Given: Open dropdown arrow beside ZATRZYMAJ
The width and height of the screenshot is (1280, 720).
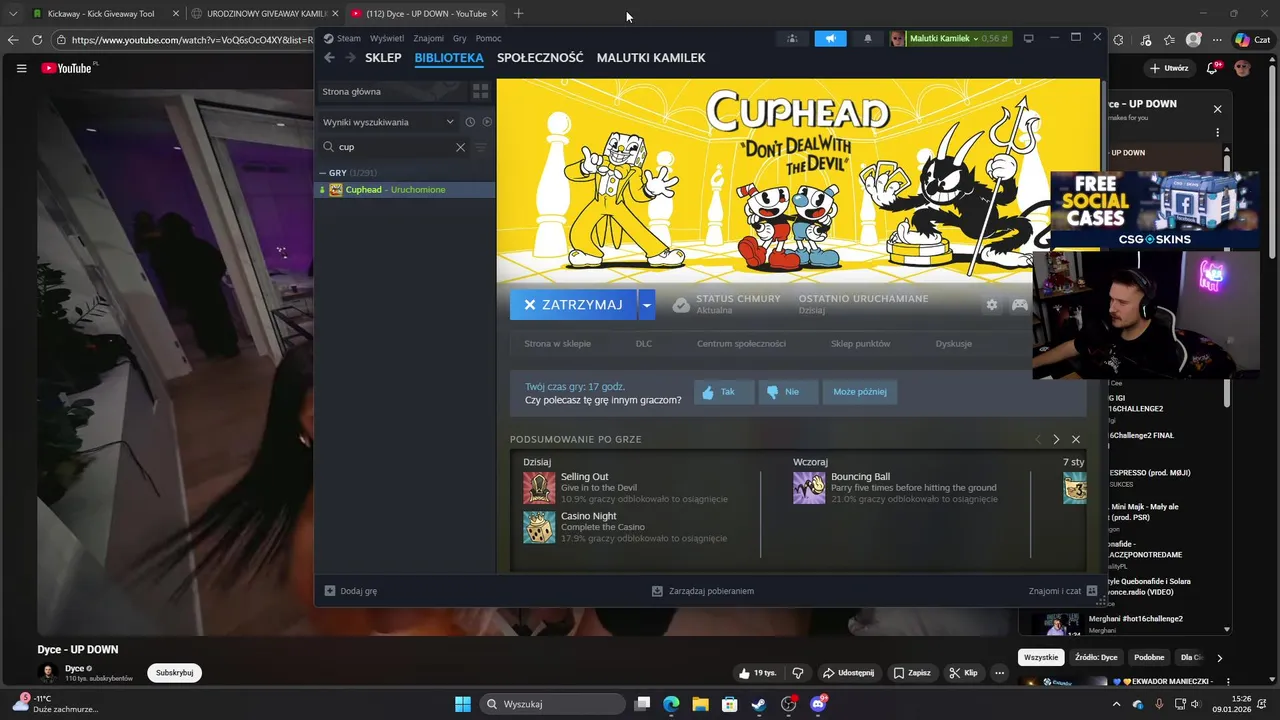Looking at the screenshot, I should pos(646,305).
